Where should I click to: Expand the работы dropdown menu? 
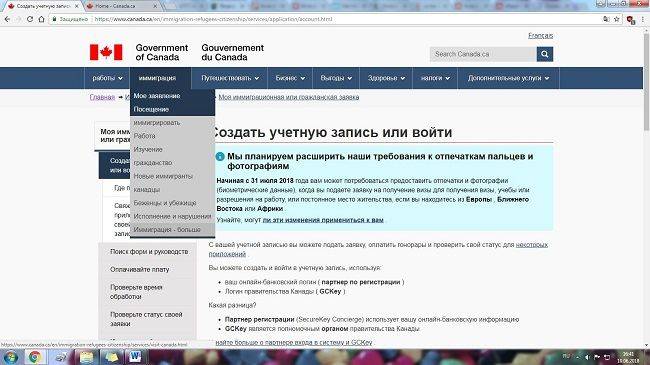click(x=107, y=78)
